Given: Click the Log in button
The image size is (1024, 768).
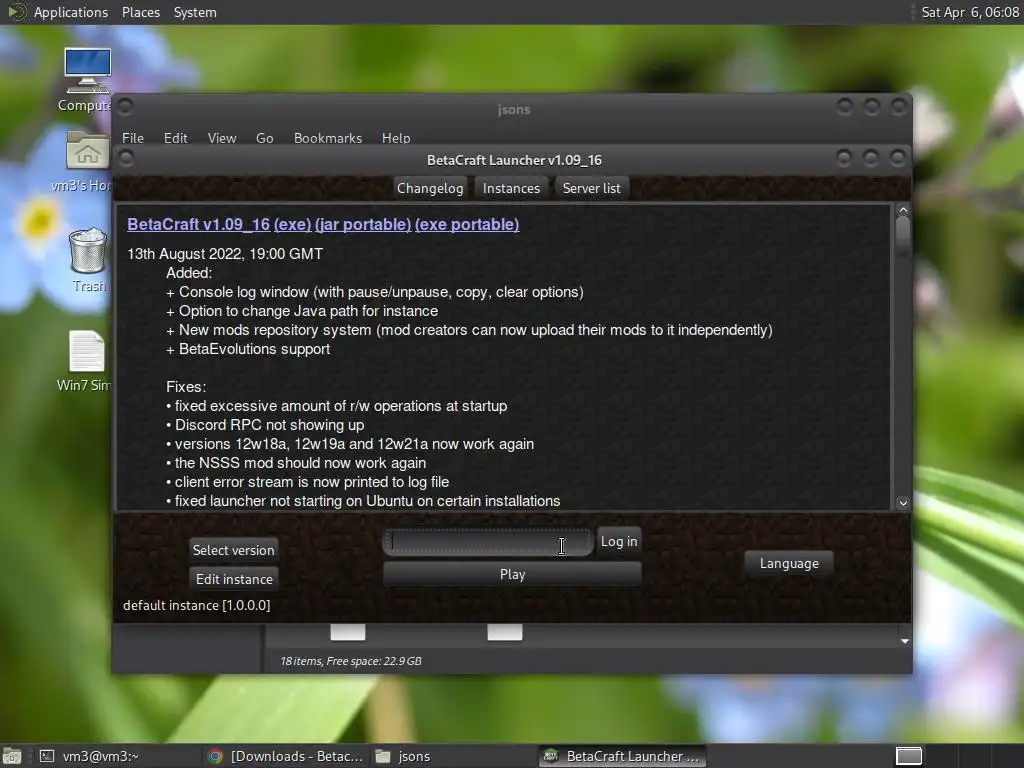Looking at the screenshot, I should point(618,541).
